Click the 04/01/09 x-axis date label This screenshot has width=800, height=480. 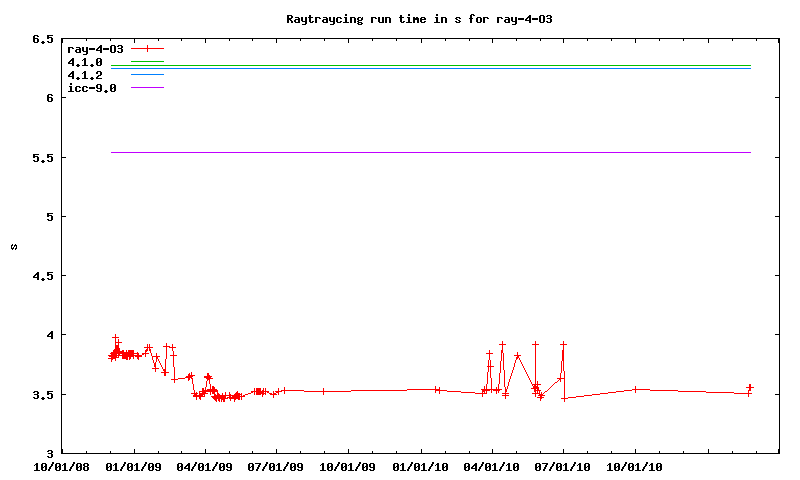coord(206,466)
